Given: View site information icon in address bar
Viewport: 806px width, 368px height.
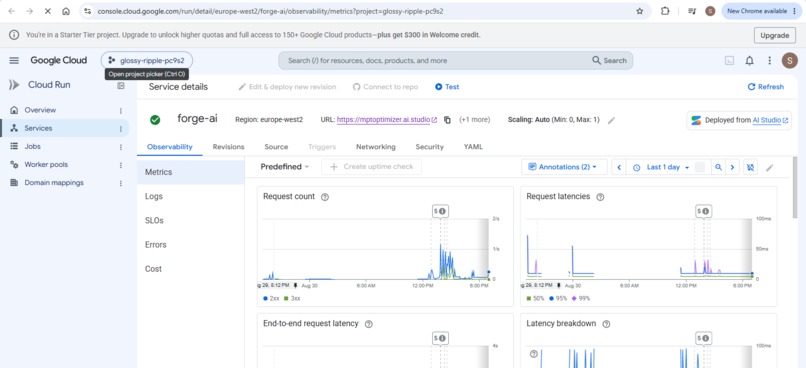Looking at the screenshot, I should coord(87,11).
